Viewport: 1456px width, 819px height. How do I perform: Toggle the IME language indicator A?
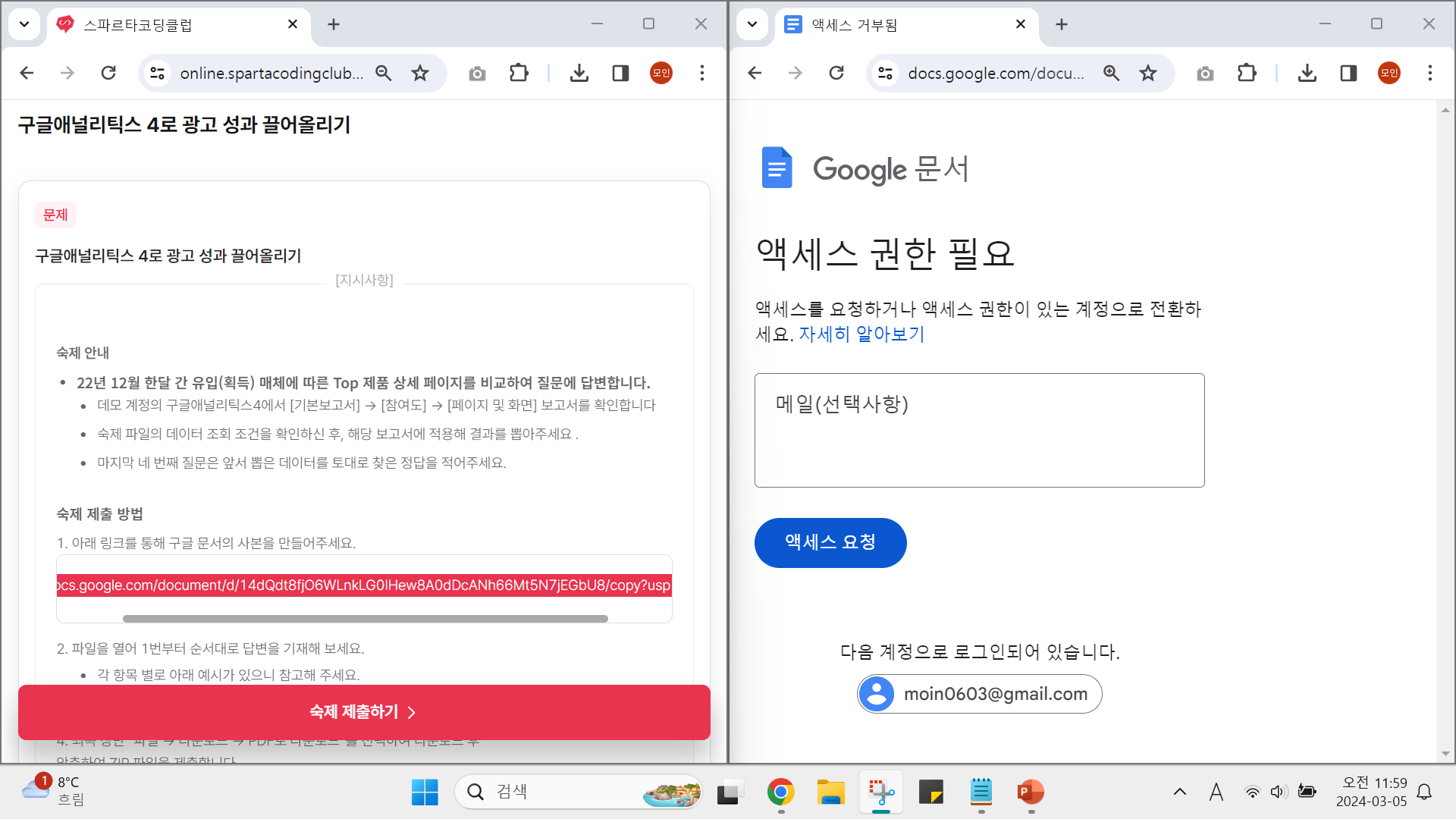(x=1216, y=792)
